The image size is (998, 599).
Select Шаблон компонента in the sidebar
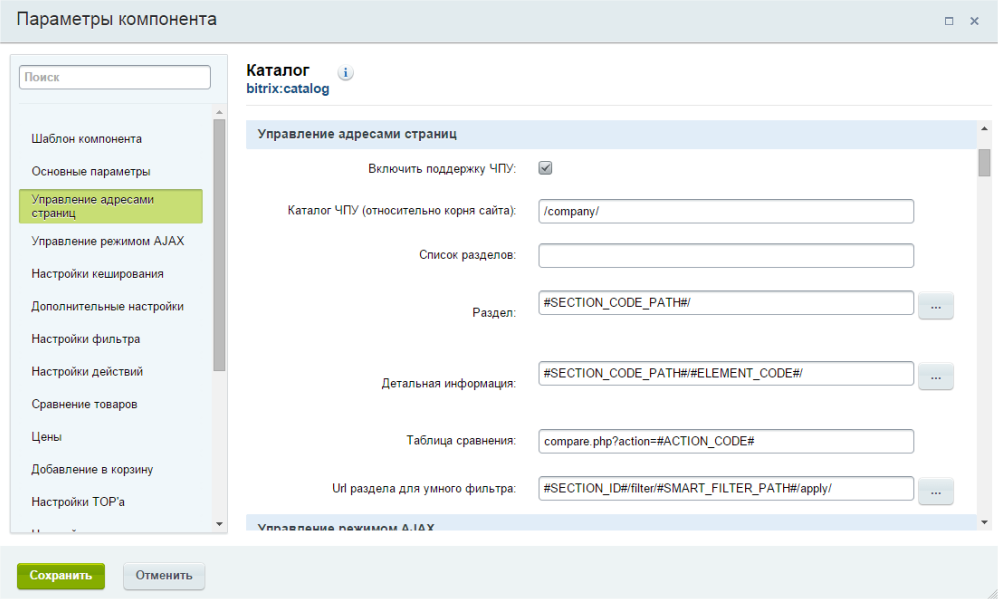click(87, 139)
